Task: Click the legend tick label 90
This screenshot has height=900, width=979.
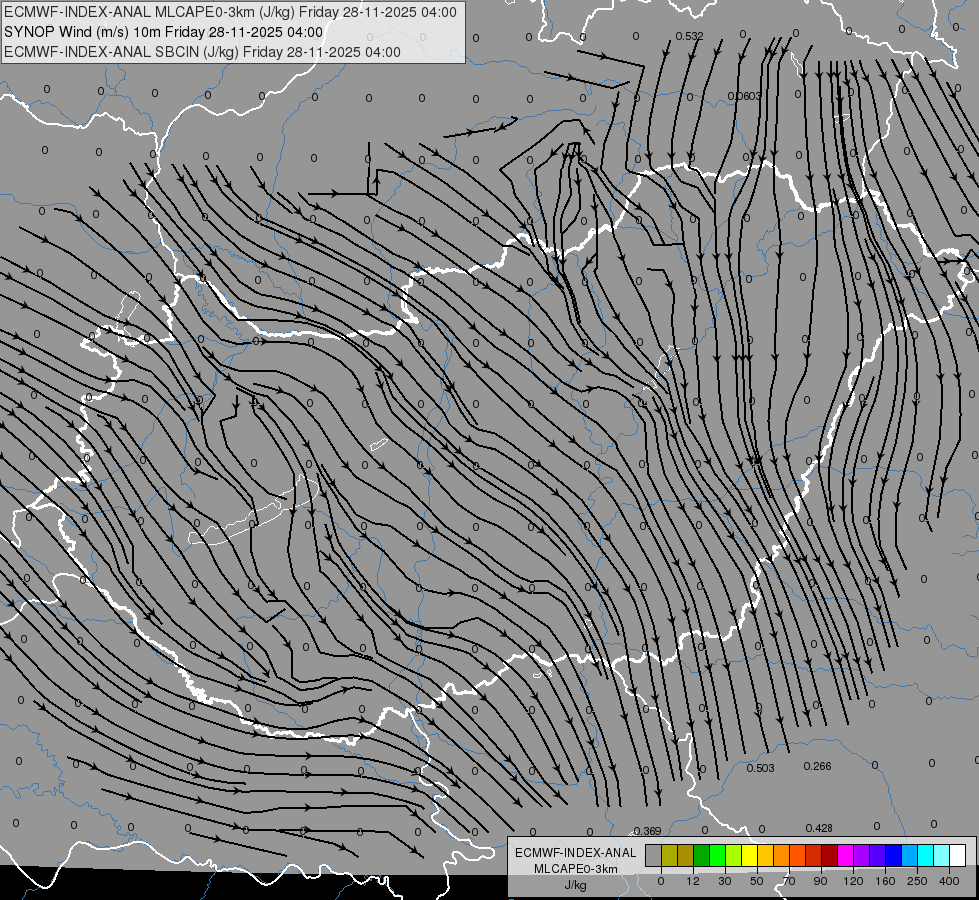Action: tap(820, 881)
